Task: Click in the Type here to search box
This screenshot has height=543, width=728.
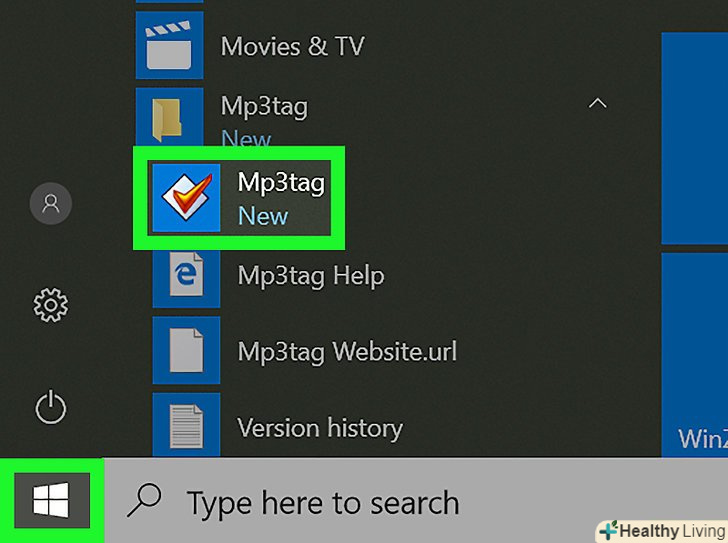Action: click(416, 500)
